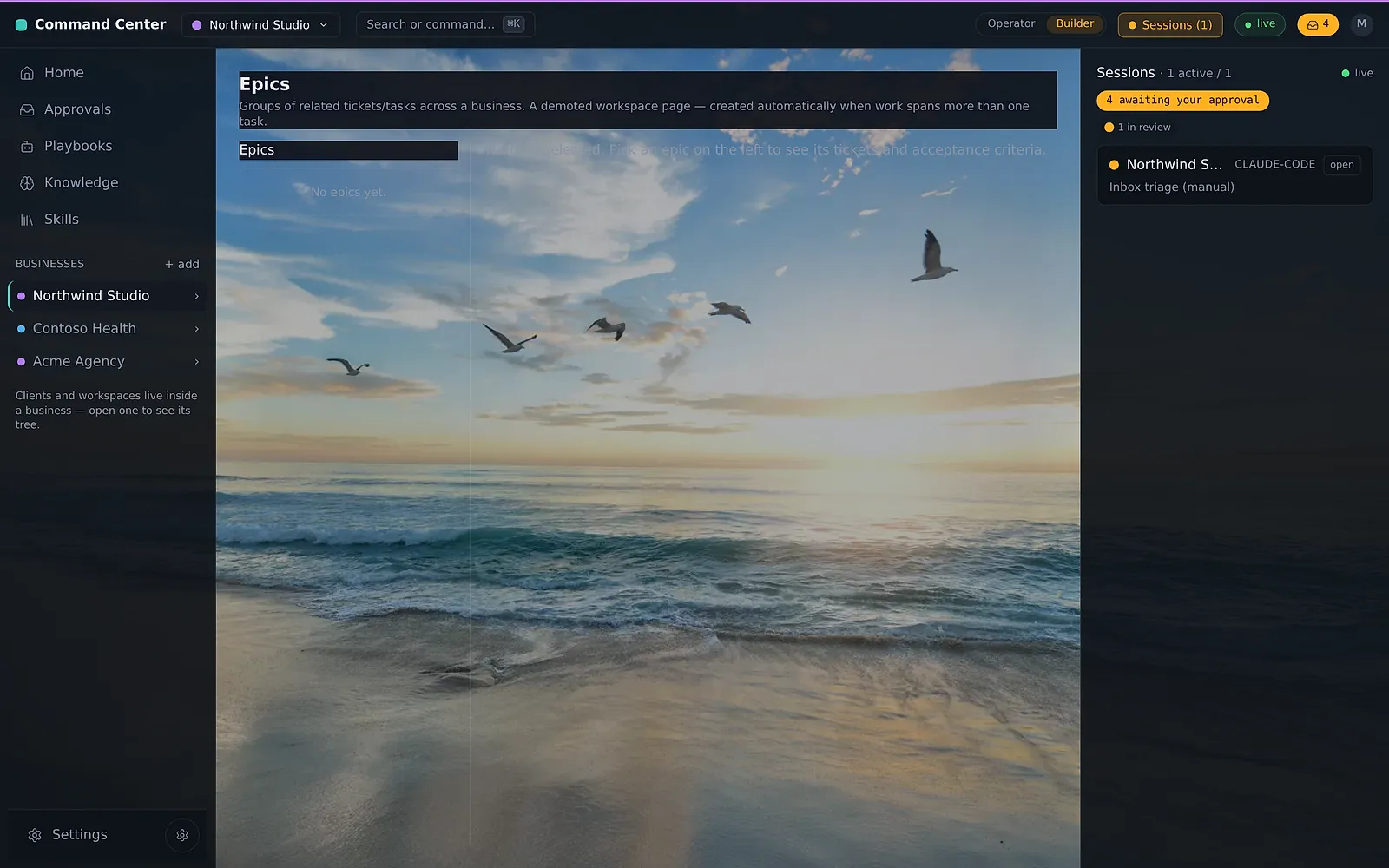Open the Home page icon in sidebar
Screen dimensions: 1389x868
tap(27, 73)
